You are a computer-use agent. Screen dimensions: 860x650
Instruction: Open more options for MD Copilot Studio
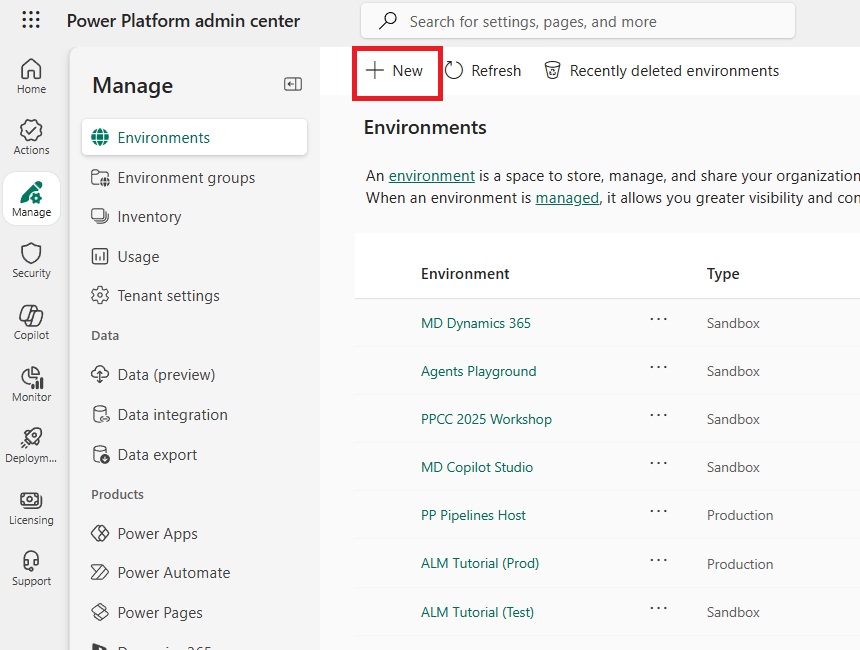pos(658,463)
